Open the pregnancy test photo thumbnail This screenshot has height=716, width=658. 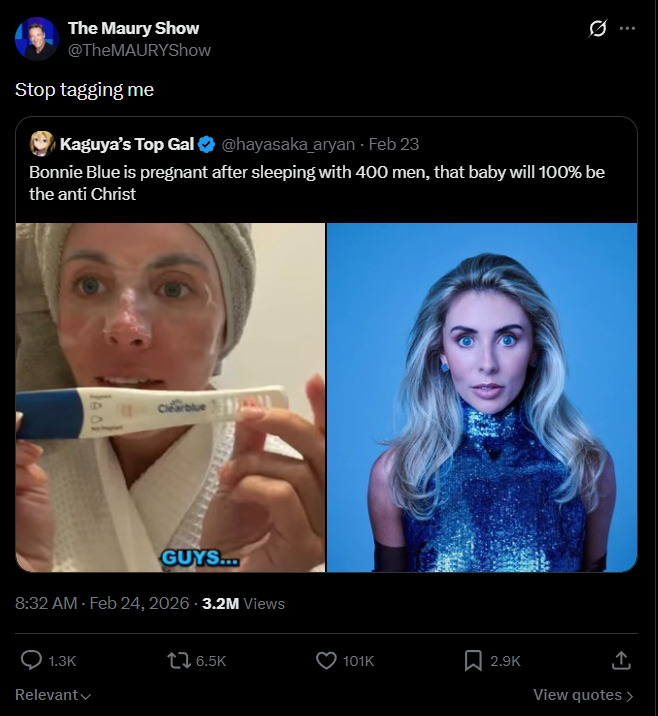pyautogui.click(x=170, y=397)
